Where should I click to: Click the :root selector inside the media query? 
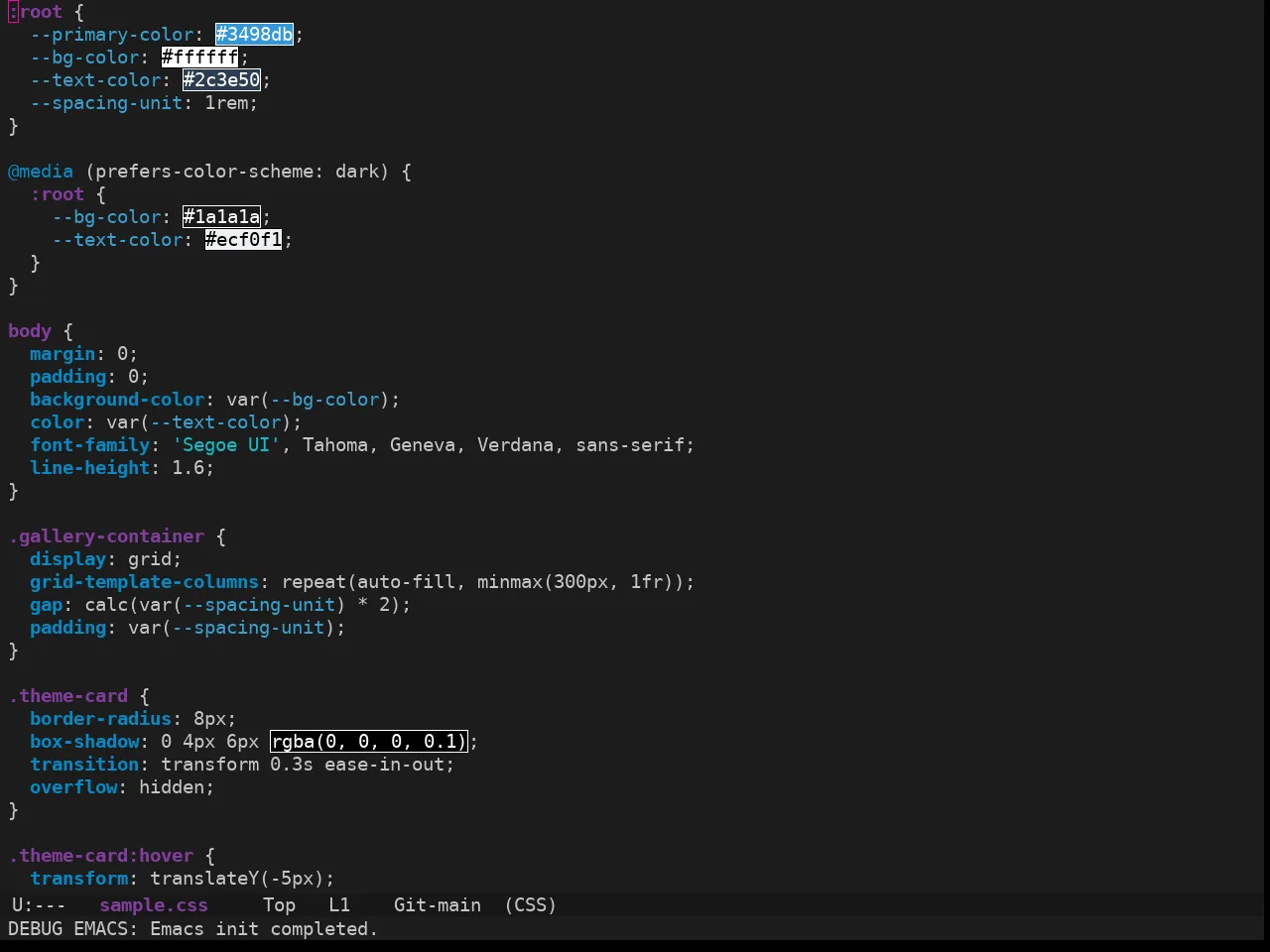click(x=57, y=194)
